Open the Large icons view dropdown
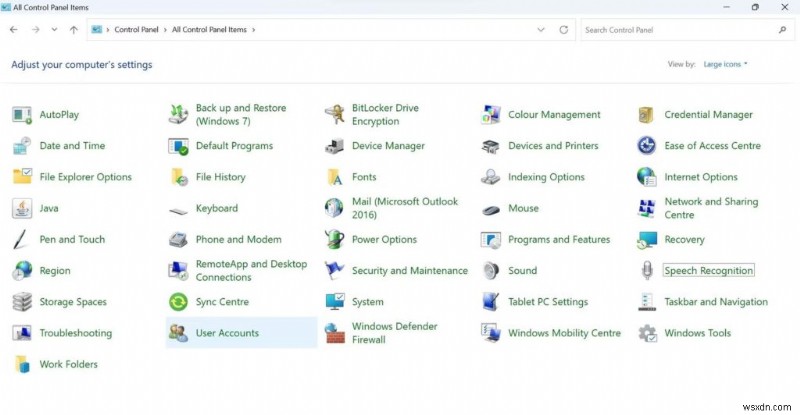800x415 pixels. click(x=725, y=64)
